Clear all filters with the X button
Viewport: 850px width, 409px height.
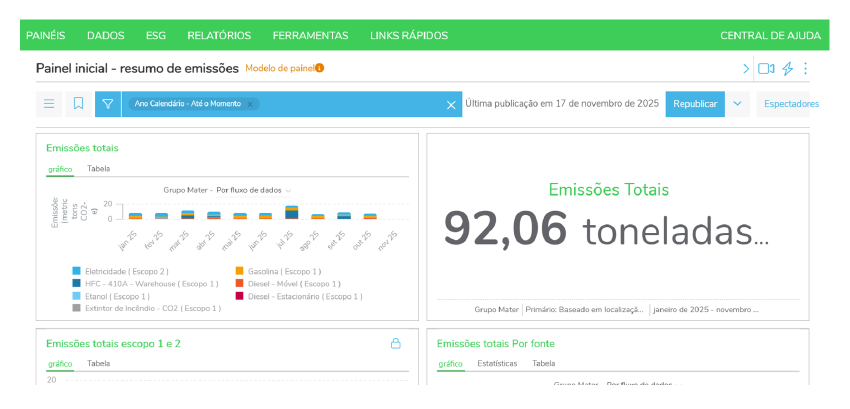[451, 105]
